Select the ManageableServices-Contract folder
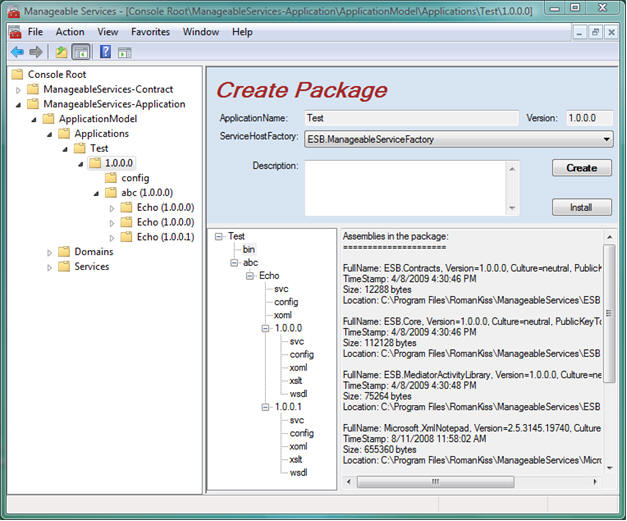The width and height of the screenshot is (627, 521). pos(108,89)
